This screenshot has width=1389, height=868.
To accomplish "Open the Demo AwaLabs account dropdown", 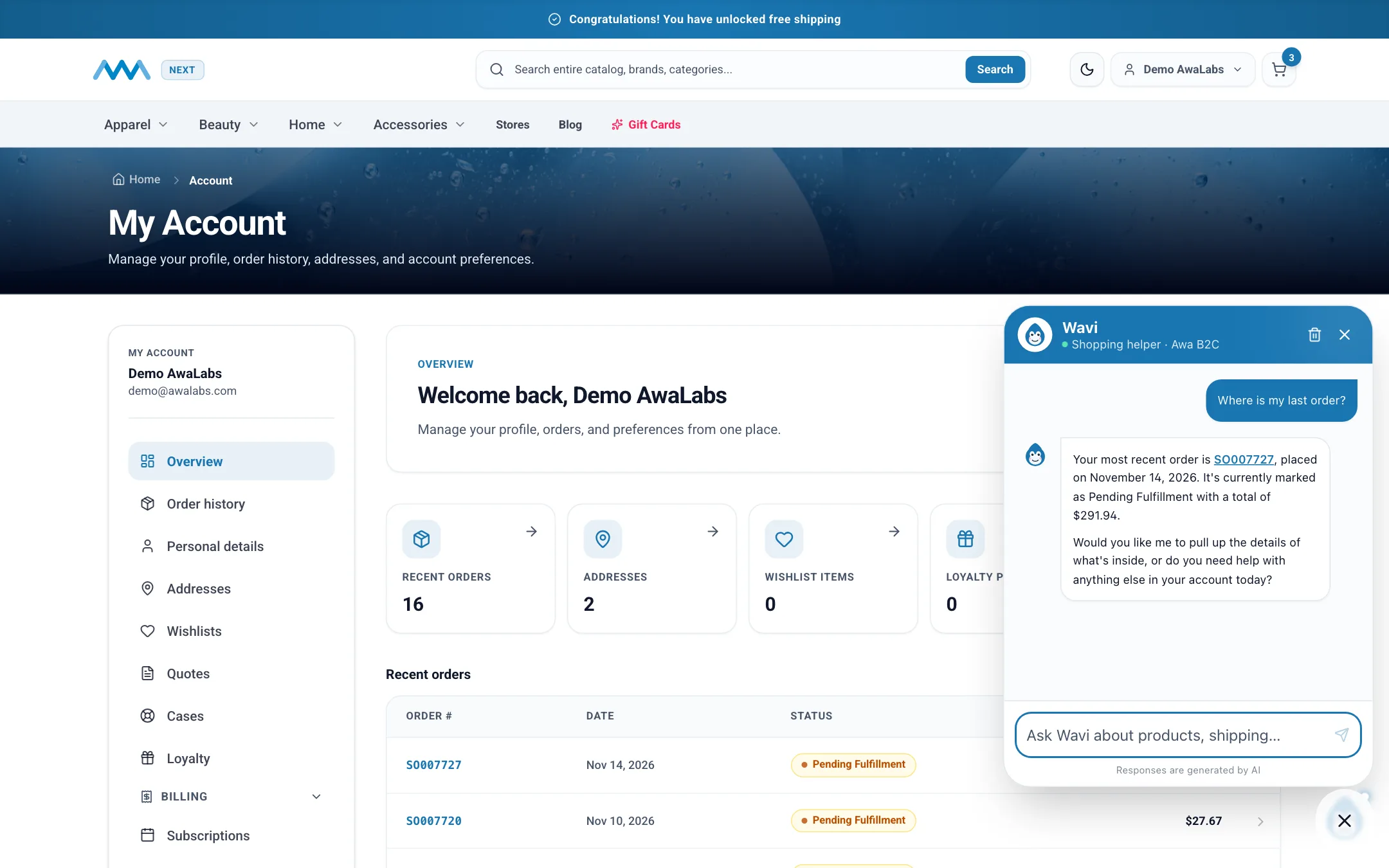I will (x=1183, y=69).
